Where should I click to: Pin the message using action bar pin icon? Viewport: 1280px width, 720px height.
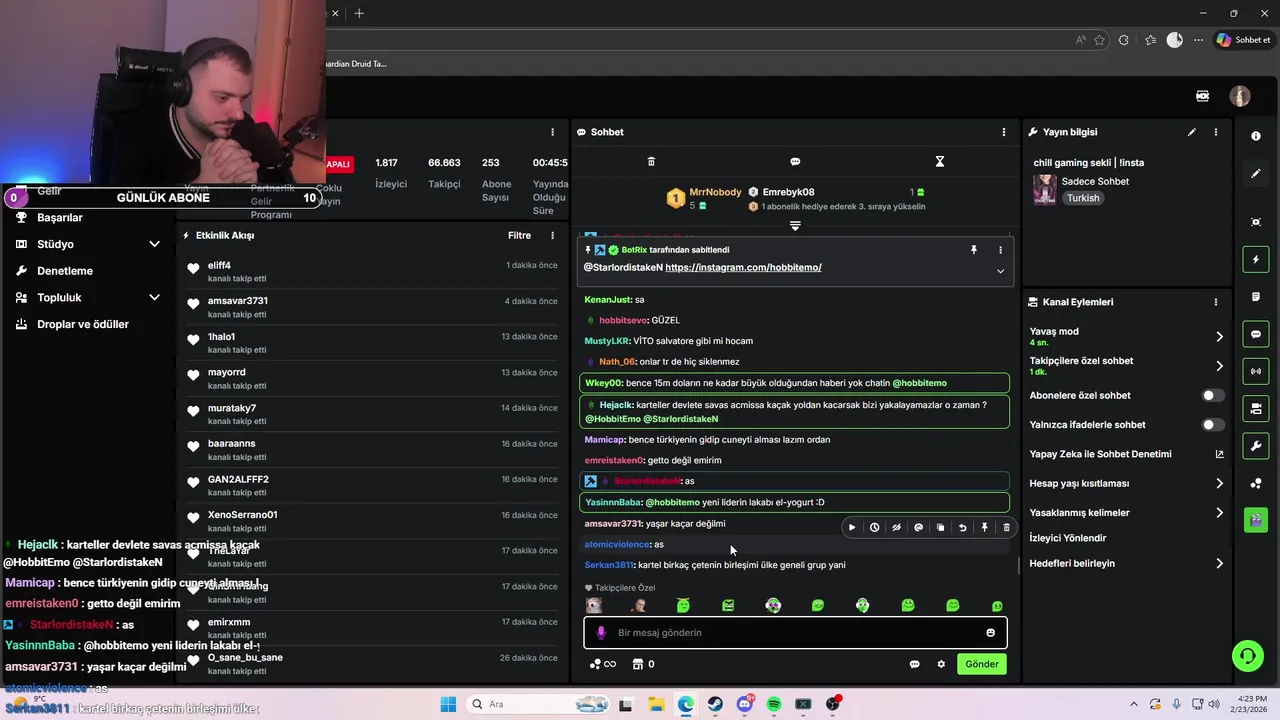[984, 527]
